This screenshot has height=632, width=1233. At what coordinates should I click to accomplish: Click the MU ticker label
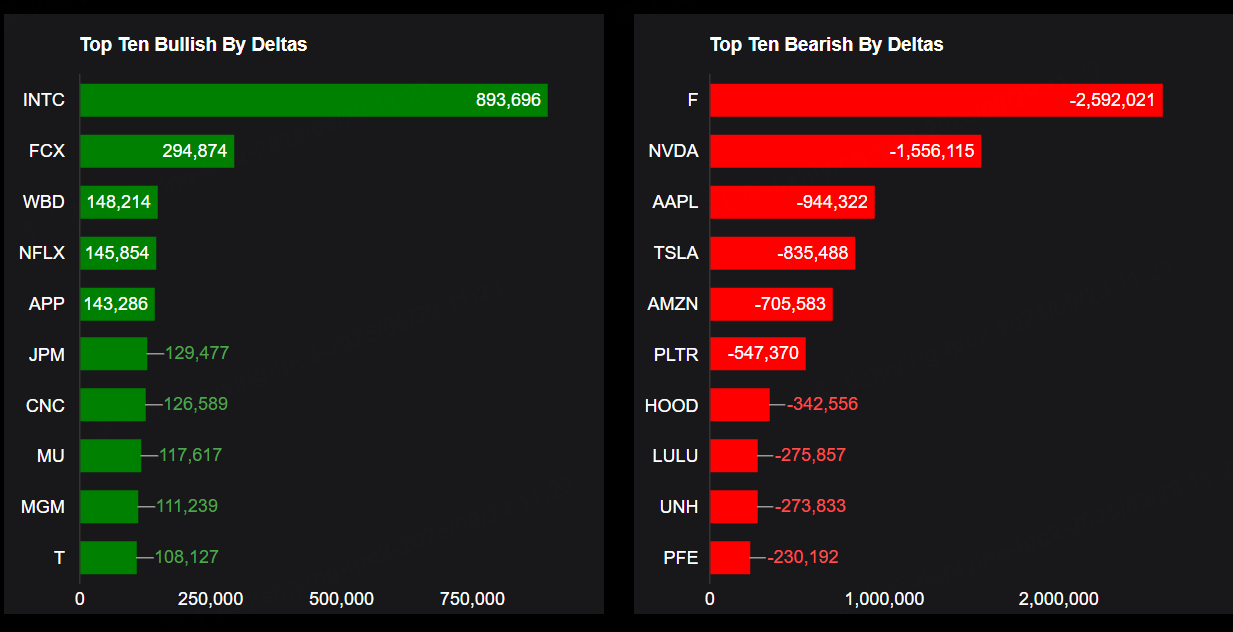click(50, 456)
